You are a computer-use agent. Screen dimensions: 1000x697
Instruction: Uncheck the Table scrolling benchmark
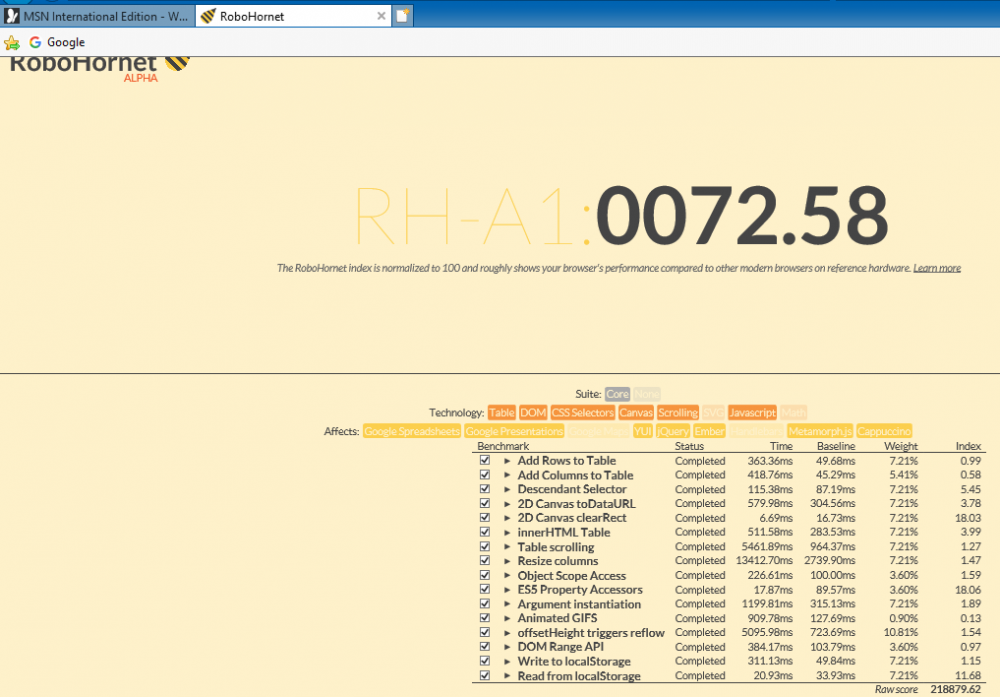[485, 546]
